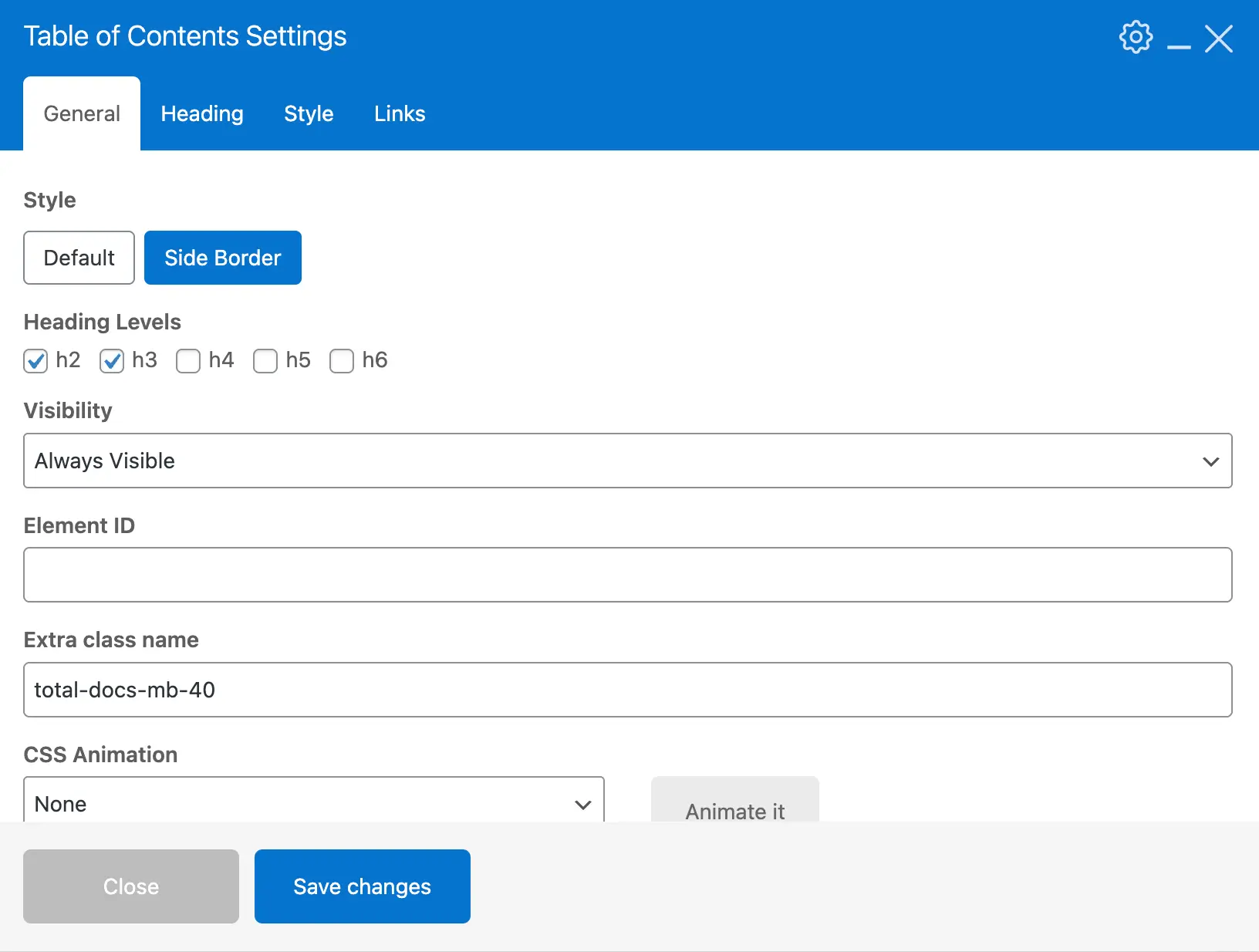
Task: Open the Style tab
Action: (309, 114)
